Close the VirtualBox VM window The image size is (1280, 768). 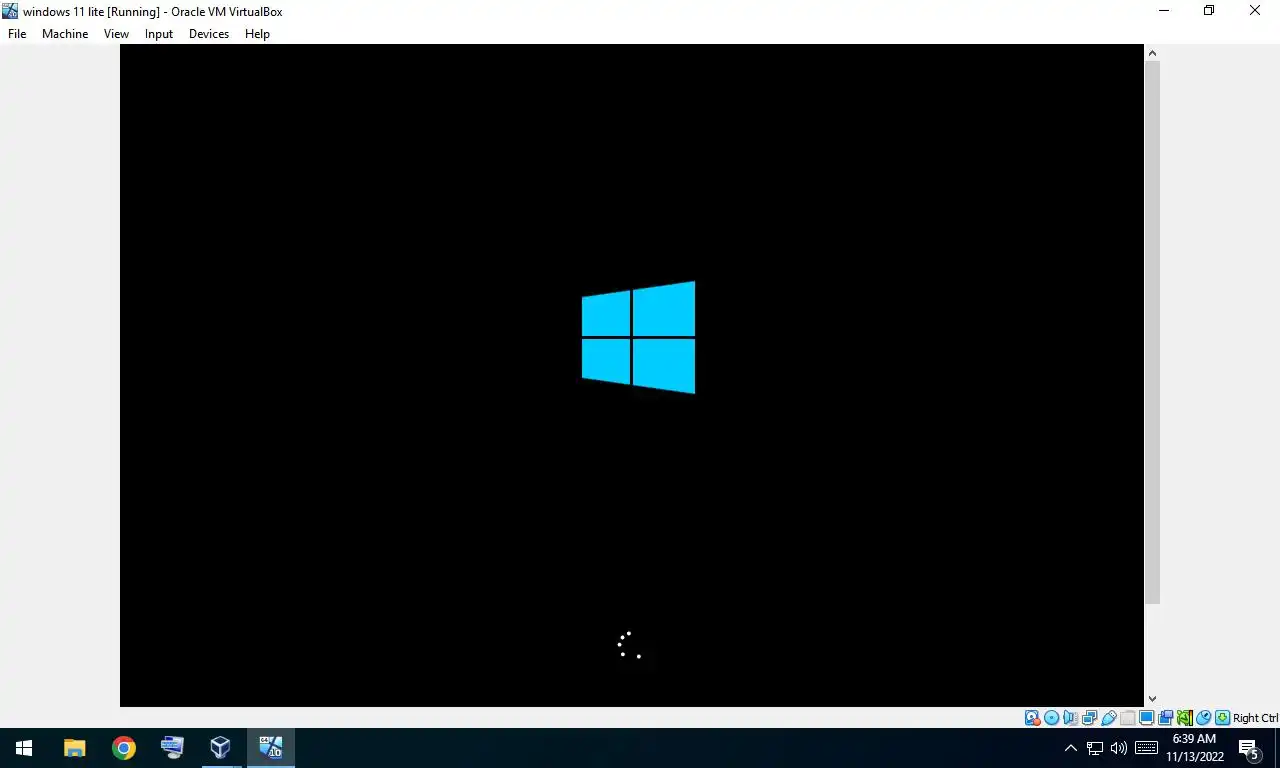click(1255, 11)
